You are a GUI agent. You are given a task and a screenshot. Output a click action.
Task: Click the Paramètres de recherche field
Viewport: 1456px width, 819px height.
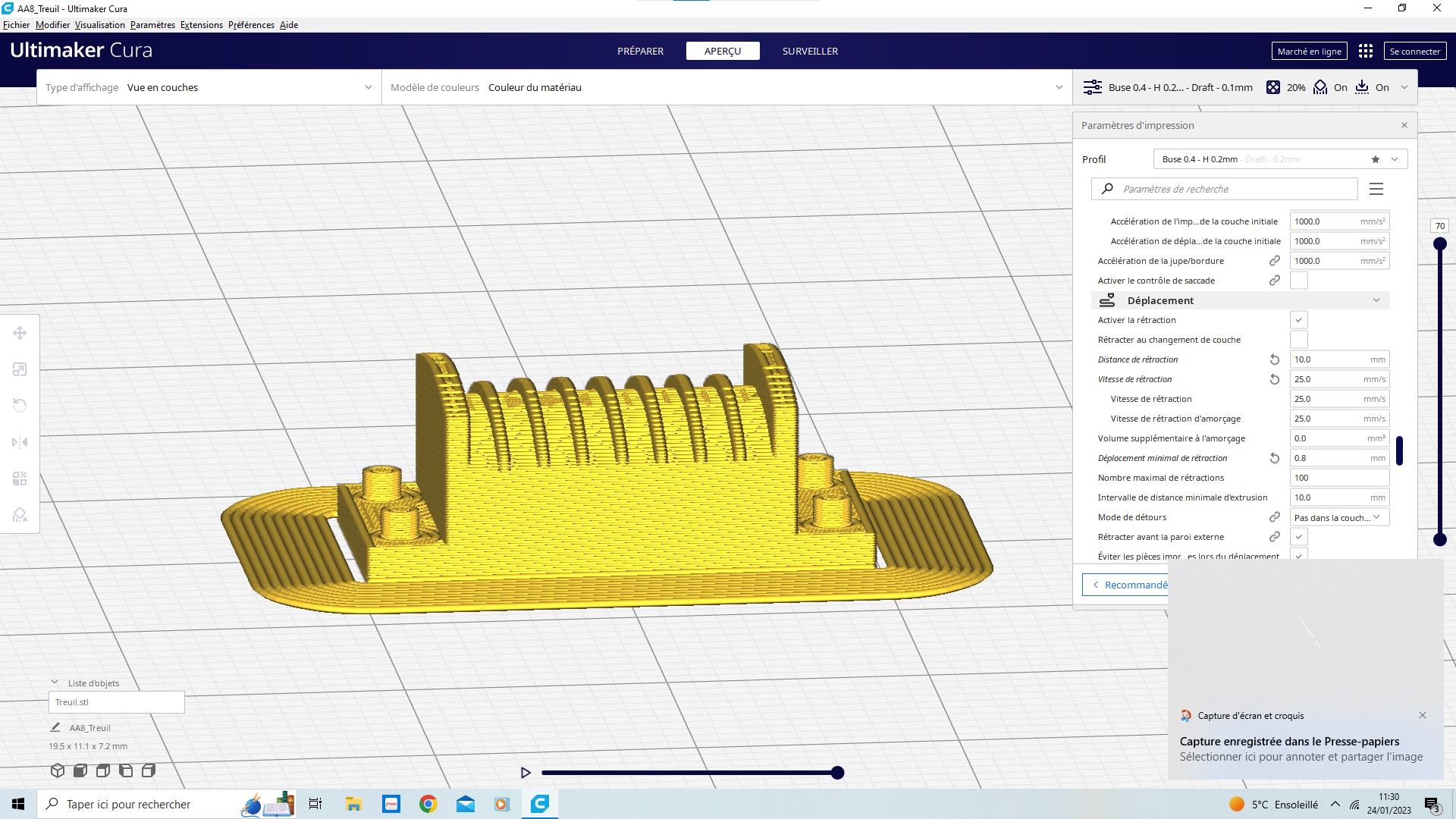click(1232, 189)
